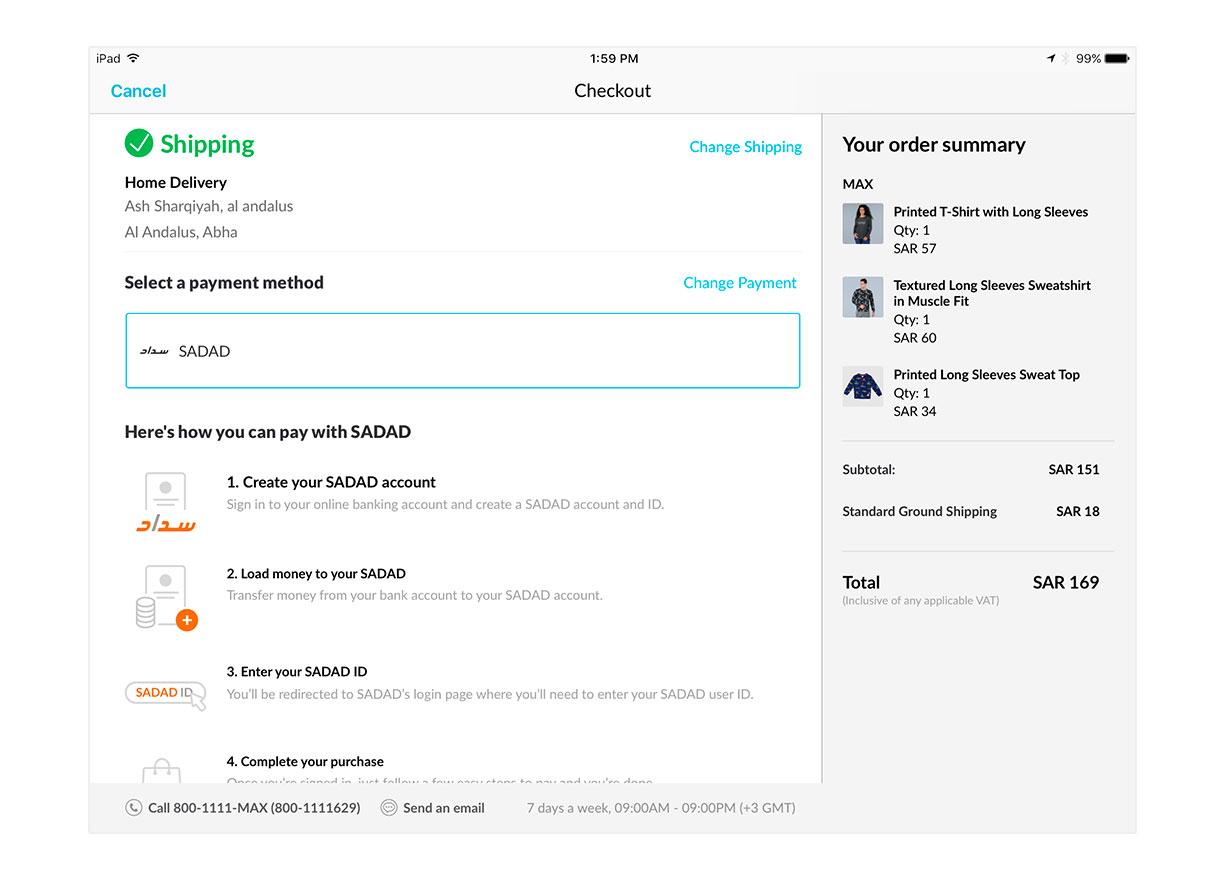
Task: Select the SADAD logo in payment box
Action: coord(157,351)
